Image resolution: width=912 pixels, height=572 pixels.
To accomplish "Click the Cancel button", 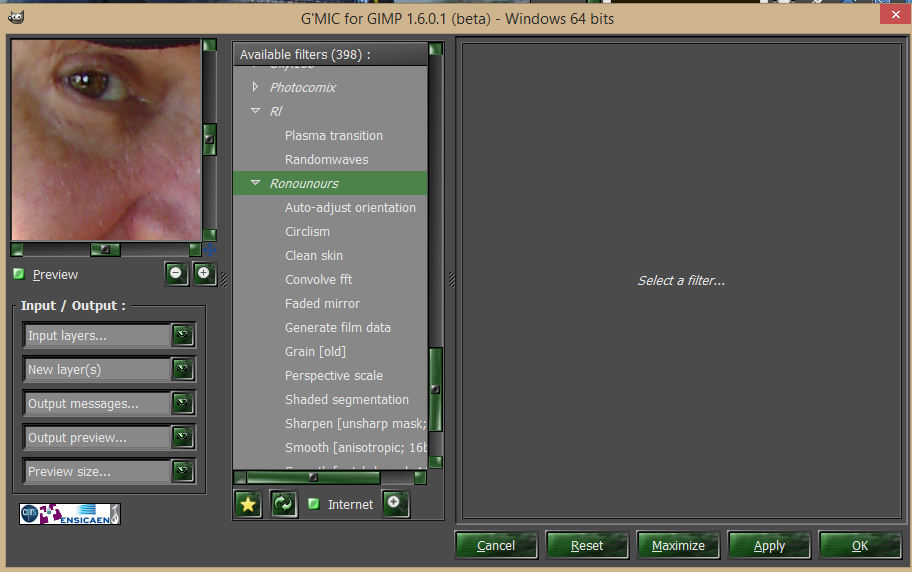I will [496, 545].
